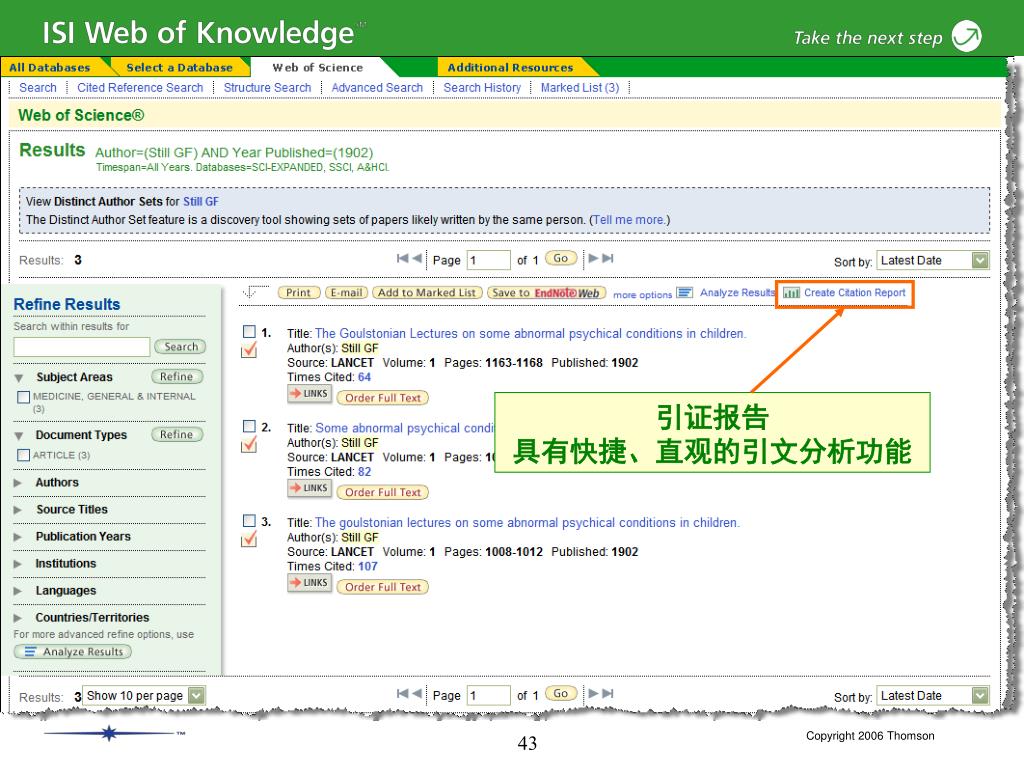Jump to last page icon in top pager
Image resolution: width=1024 pixels, height=768 pixels.
[x=608, y=259]
